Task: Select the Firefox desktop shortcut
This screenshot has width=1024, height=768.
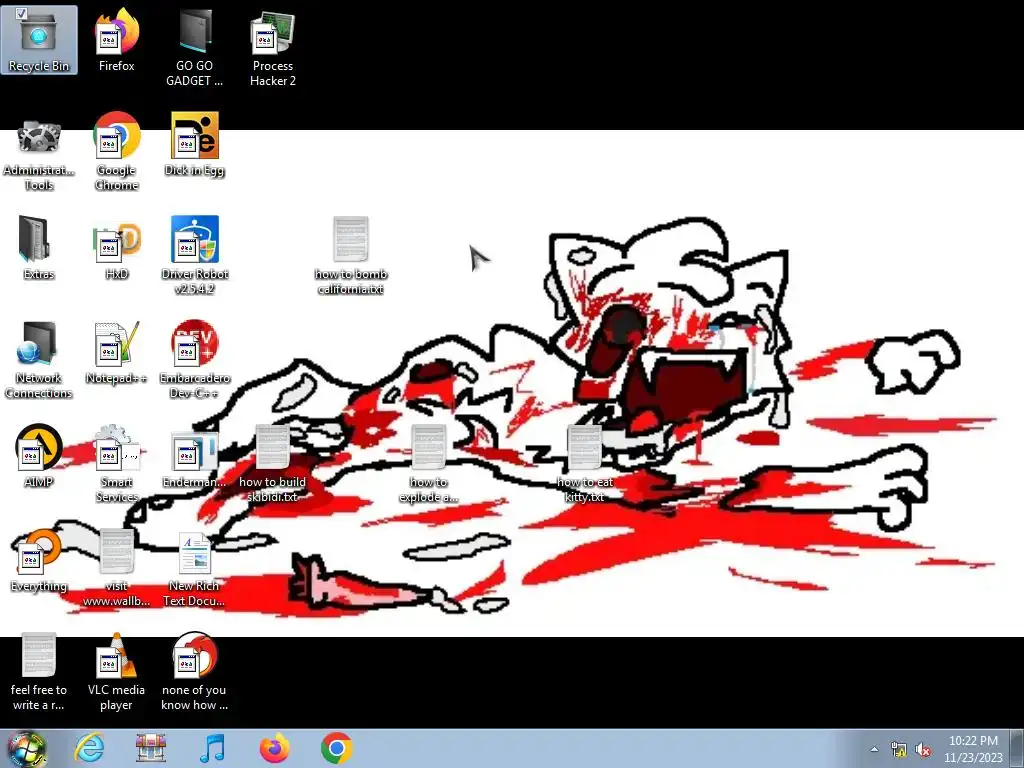Action: (x=116, y=40)
